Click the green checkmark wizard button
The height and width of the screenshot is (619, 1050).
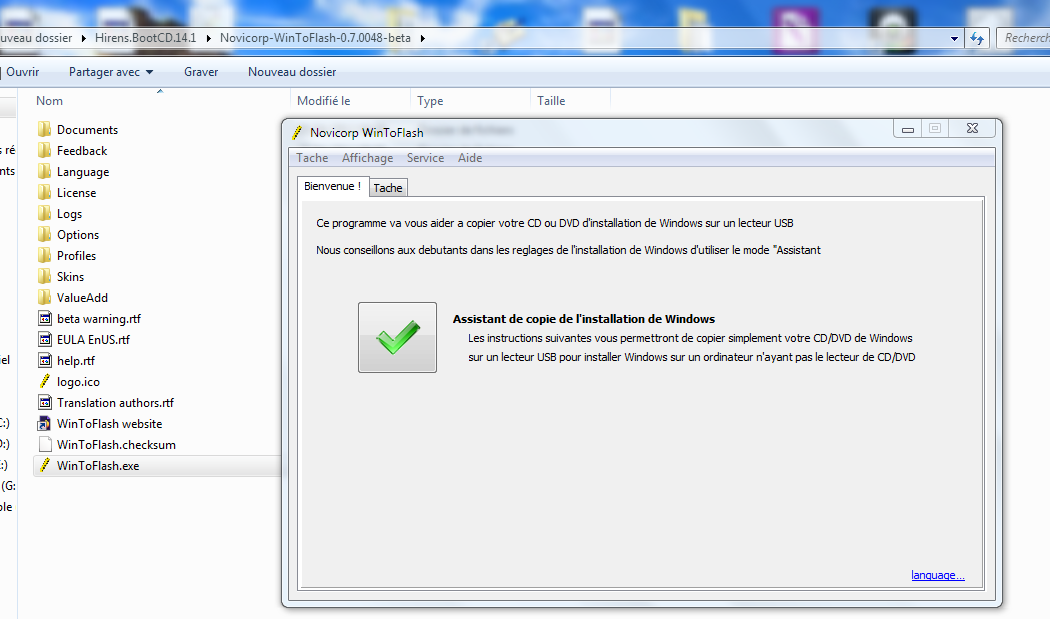[x=397, y=338]
